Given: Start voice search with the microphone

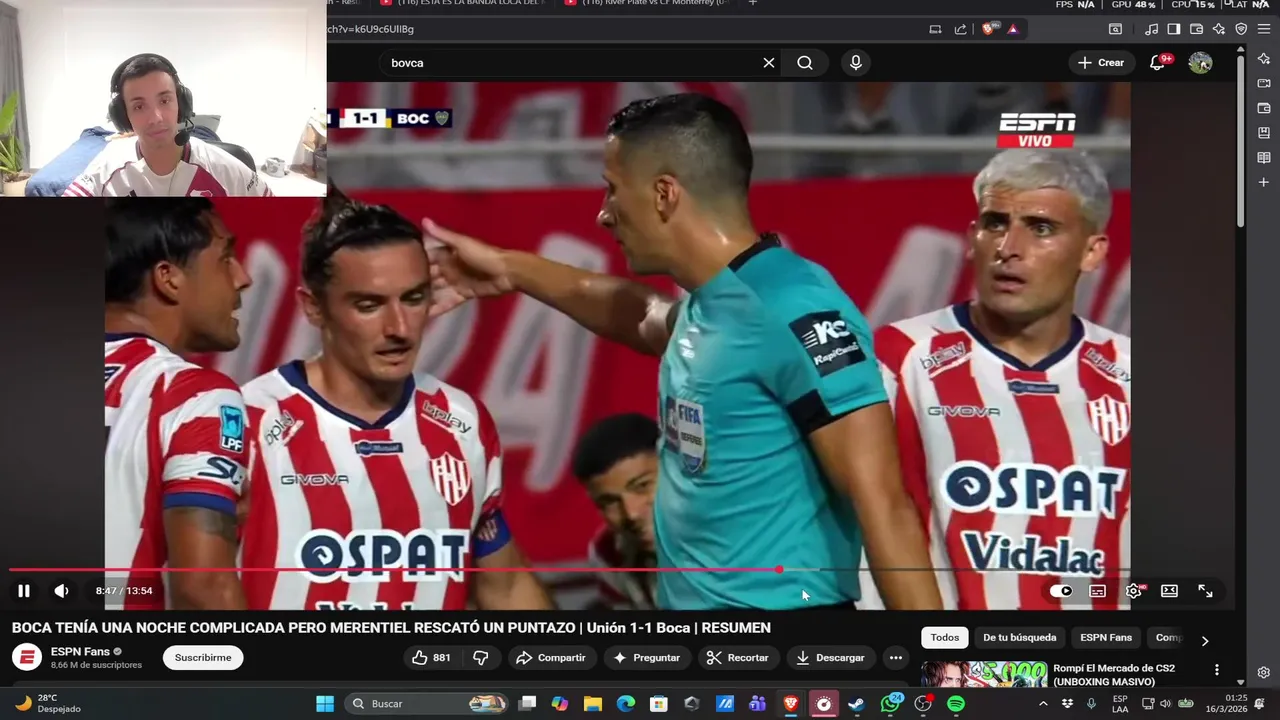Looking at the screenshot, I should tap(855, 63).
